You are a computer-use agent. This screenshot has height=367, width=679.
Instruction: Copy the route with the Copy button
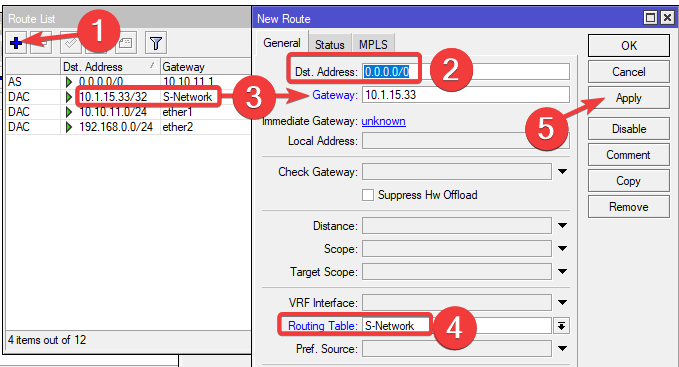point(629,180)
